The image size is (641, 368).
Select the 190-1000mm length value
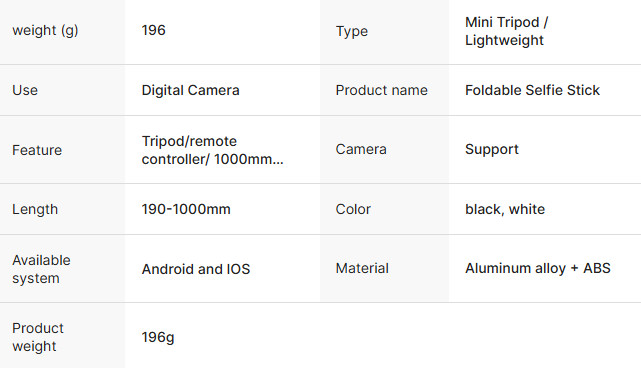(186, 209)
